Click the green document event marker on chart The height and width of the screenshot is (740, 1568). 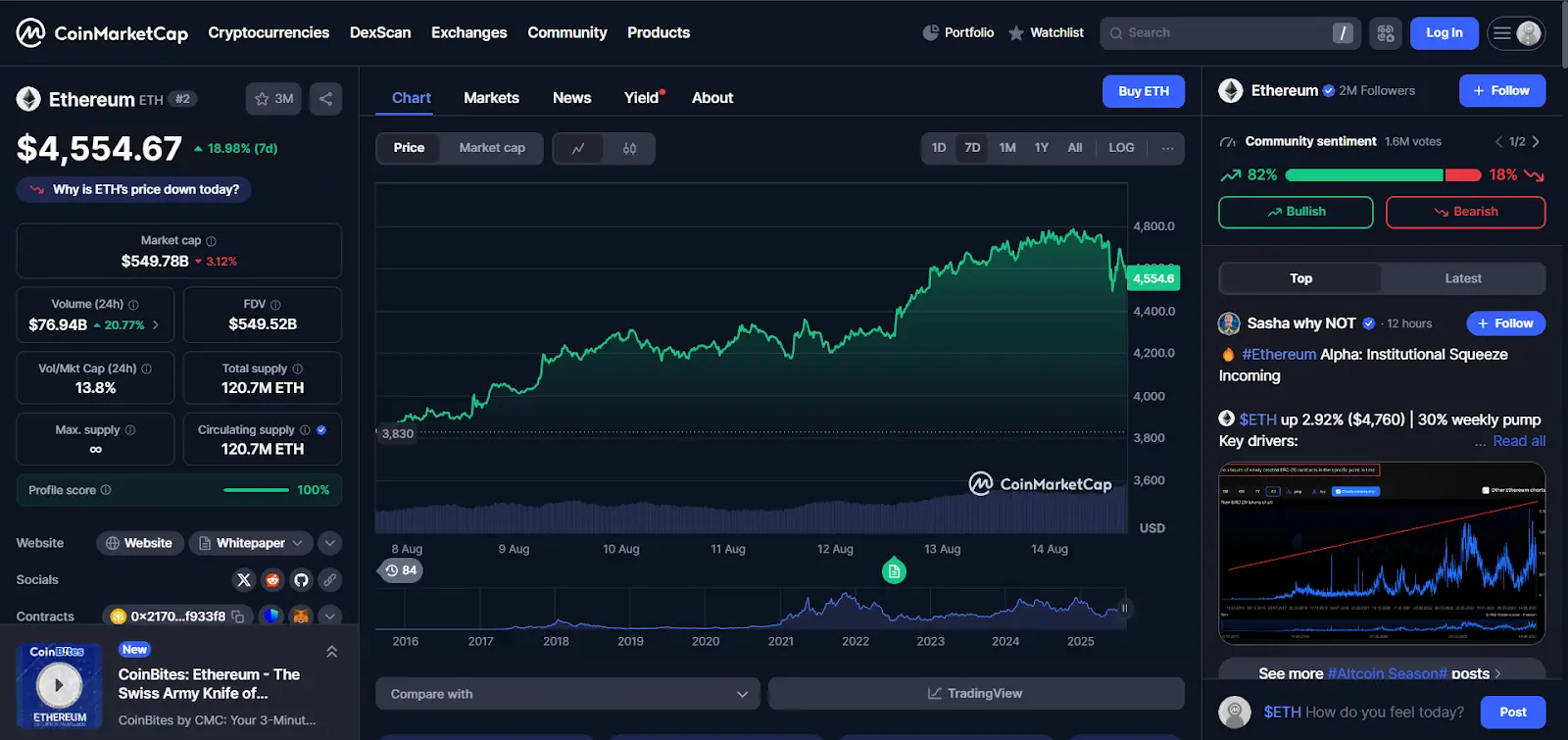[x=894, y=570]
